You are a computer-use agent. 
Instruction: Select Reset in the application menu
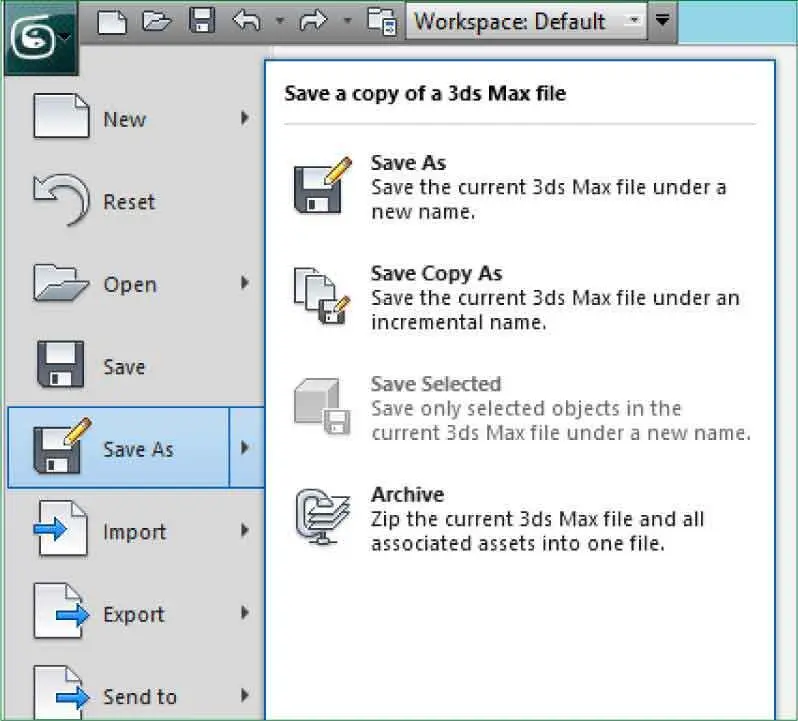coord(128,202)
